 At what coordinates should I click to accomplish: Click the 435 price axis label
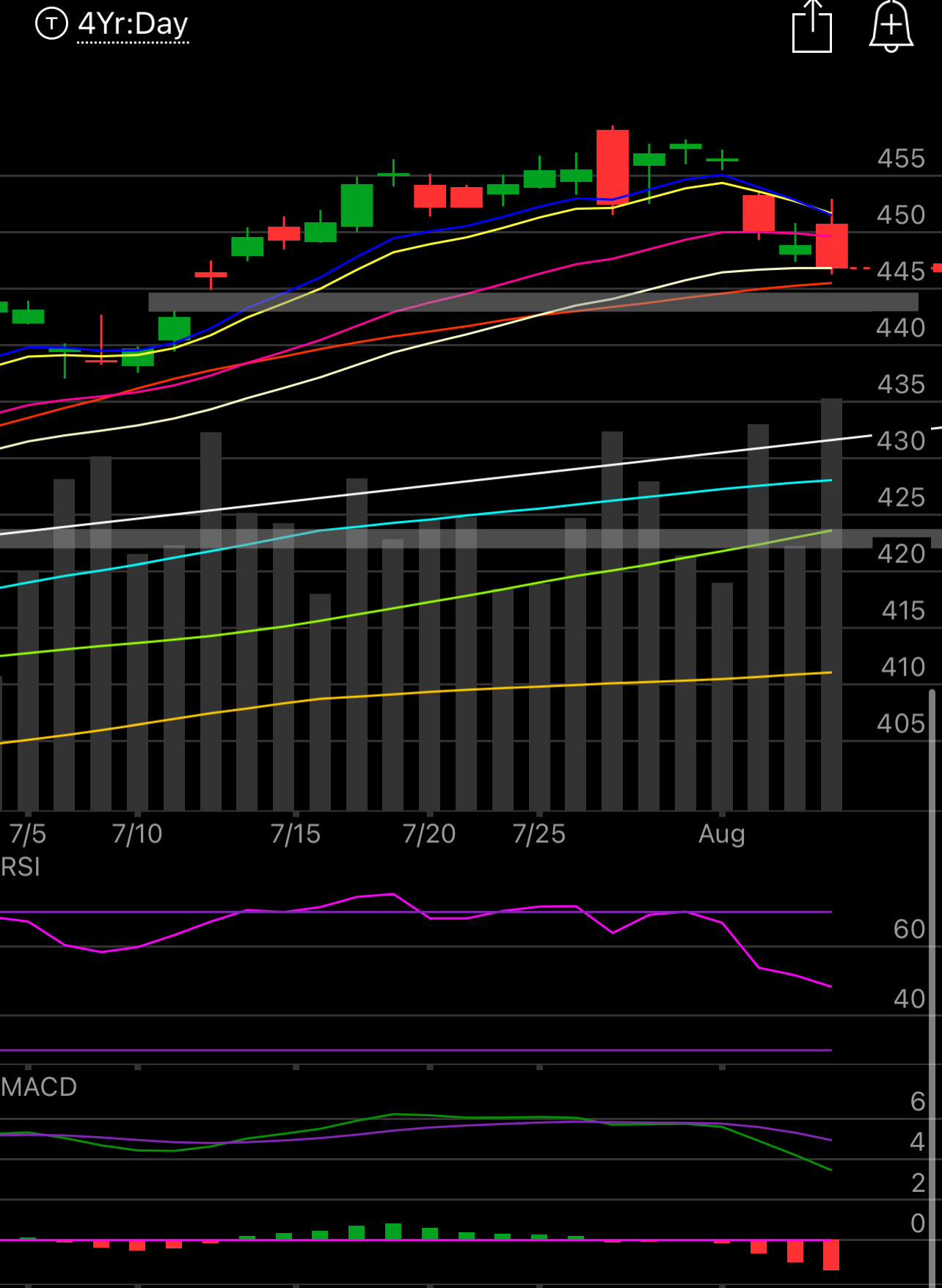pyautogui.click(x=901, y=384)
